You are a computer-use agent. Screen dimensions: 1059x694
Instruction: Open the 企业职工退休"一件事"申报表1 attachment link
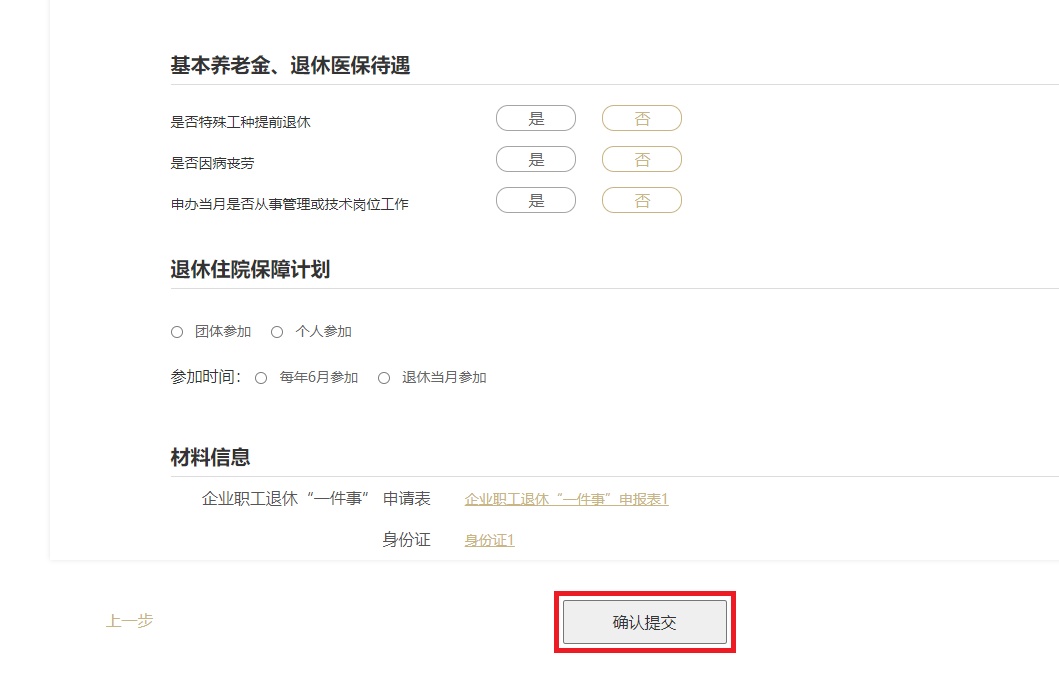coord(567,500)
